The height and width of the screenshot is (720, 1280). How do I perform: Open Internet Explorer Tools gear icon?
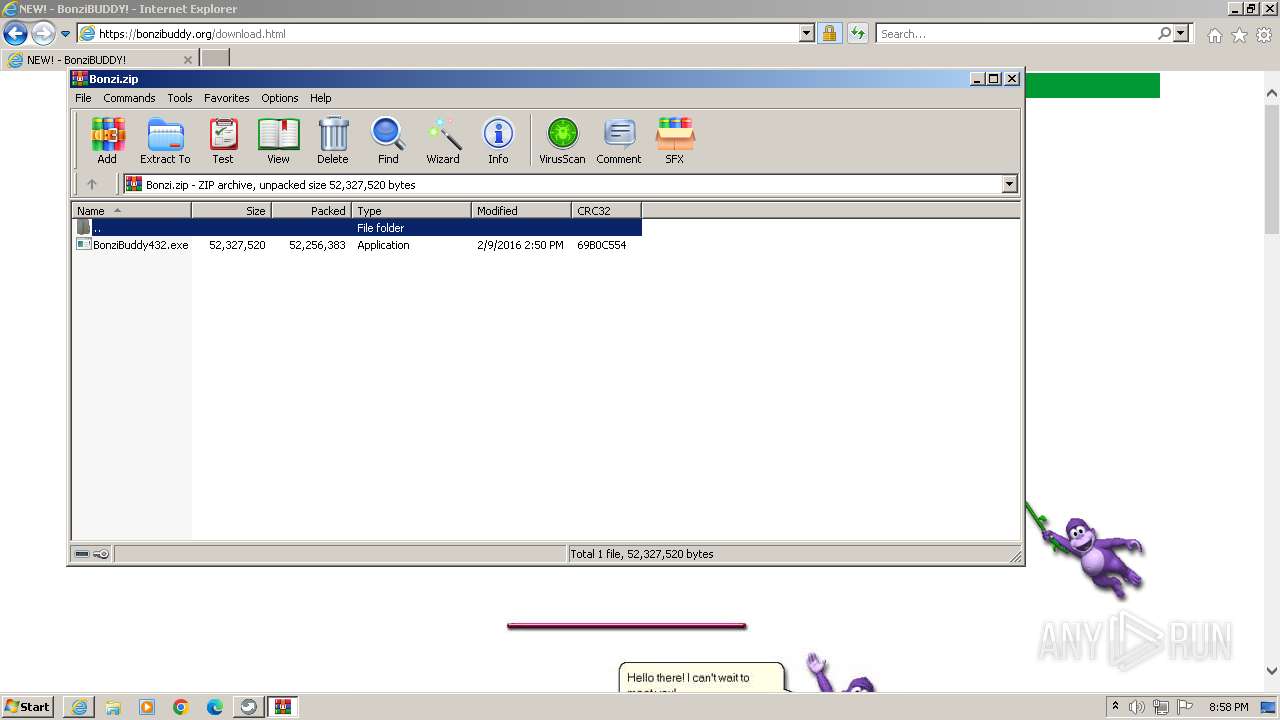[1264, 35]
